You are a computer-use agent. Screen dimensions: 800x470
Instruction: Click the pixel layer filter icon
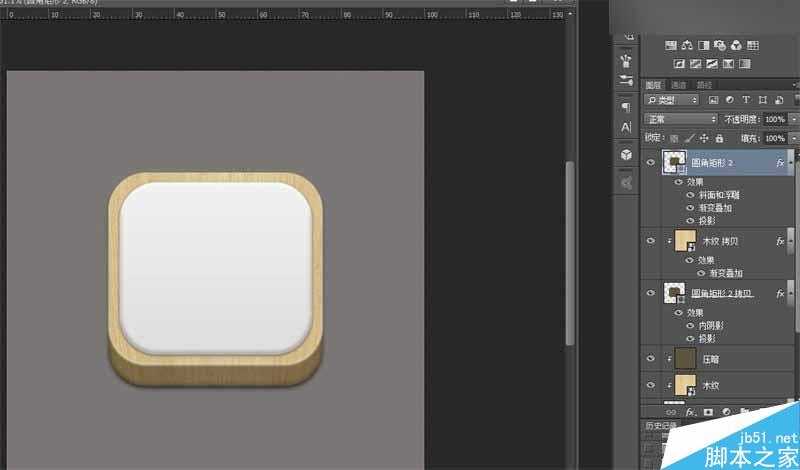(714, 101)
